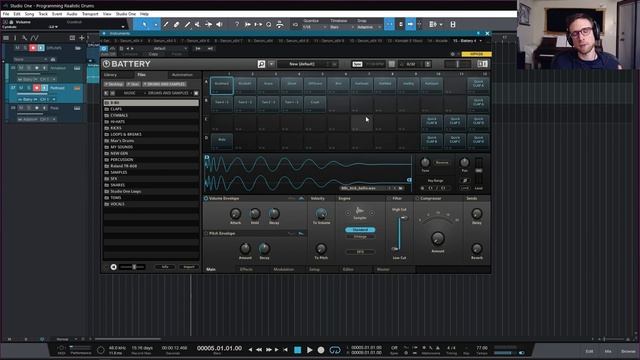Click the Info button in file browser

[x=165, y=267]
